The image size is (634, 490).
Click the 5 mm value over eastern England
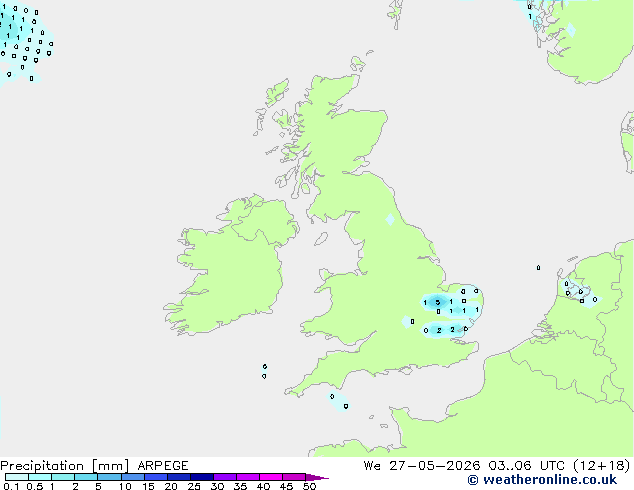pos(437,302)
